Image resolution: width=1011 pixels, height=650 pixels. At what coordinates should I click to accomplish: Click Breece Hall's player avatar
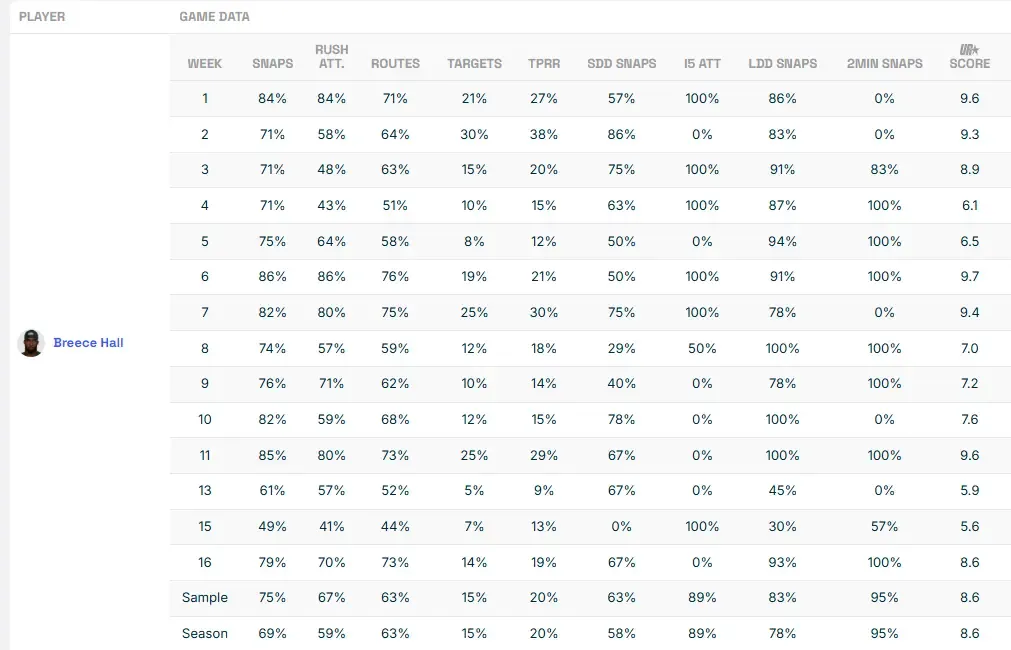31,343
